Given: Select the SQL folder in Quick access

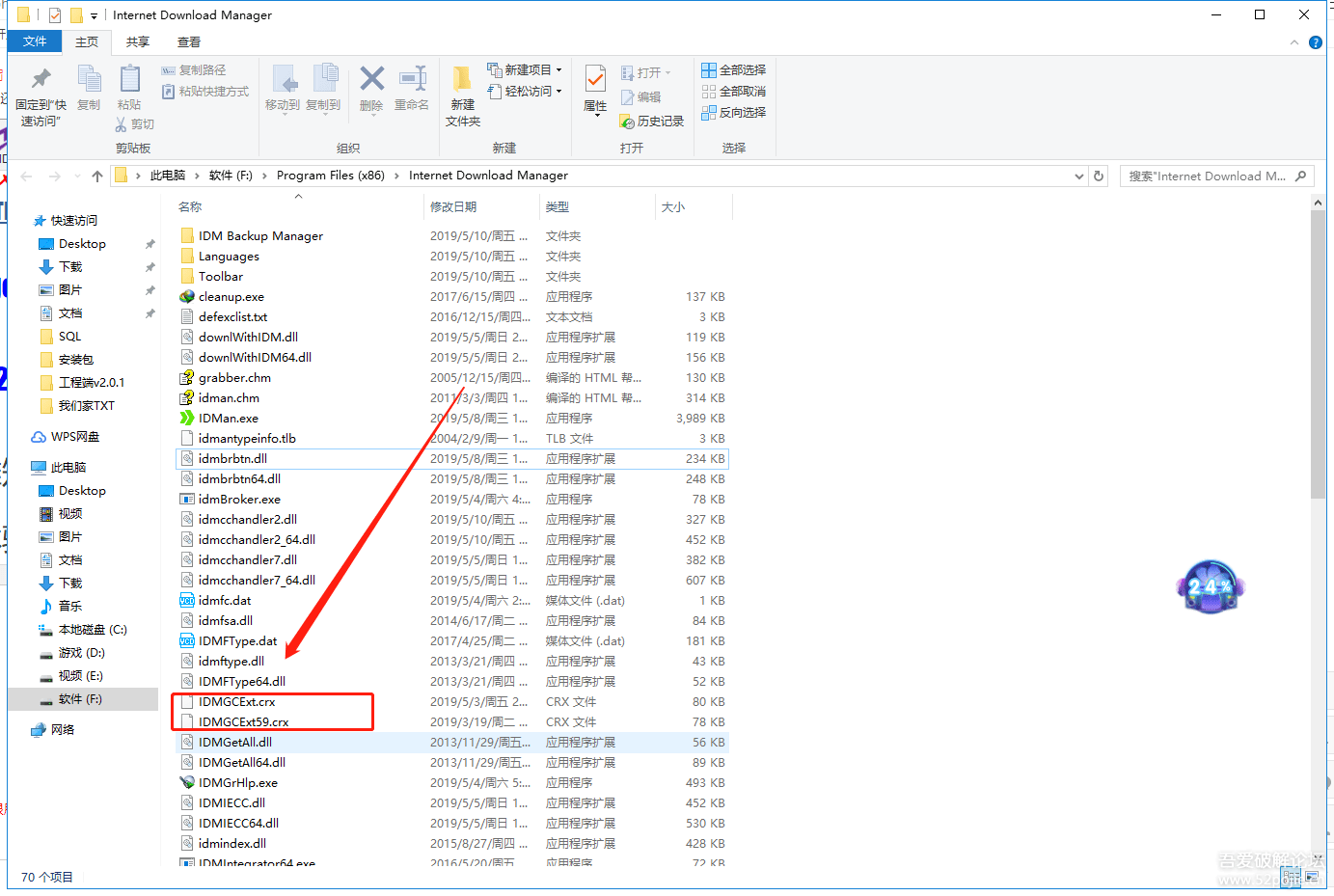Looking at the screenshot, I should (x=69, y=337).
